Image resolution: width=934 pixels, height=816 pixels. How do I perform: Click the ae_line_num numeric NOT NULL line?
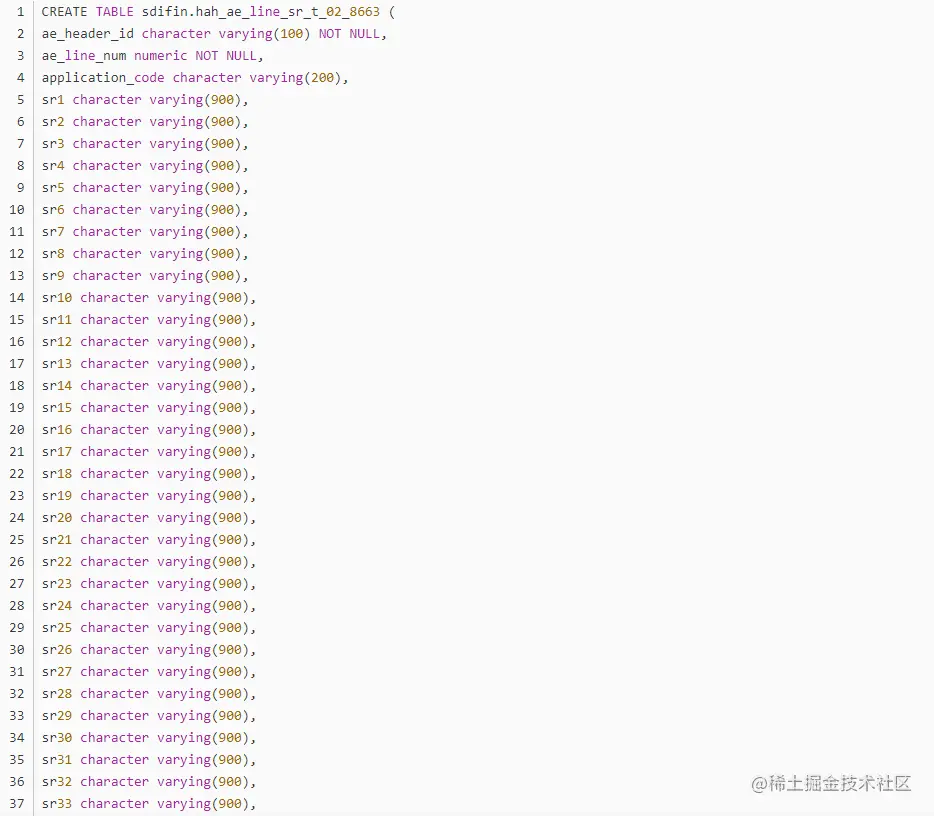152,56
